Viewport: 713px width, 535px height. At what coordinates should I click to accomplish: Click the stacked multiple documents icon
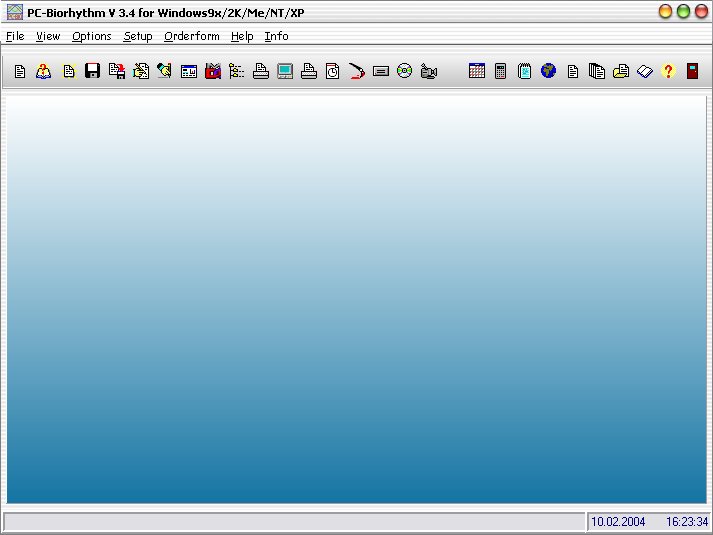click(597, 71)
